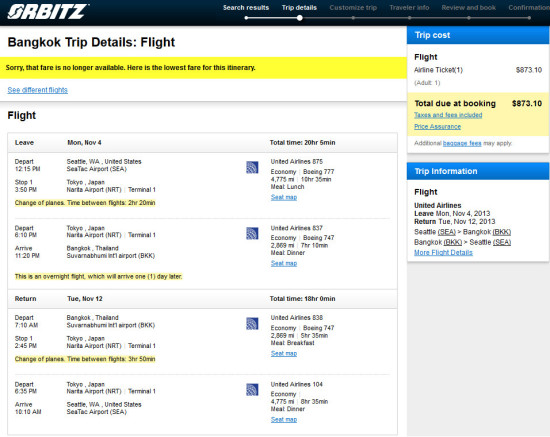Open Seat map for United 837
Screen dimensions: 550x437
284,263
